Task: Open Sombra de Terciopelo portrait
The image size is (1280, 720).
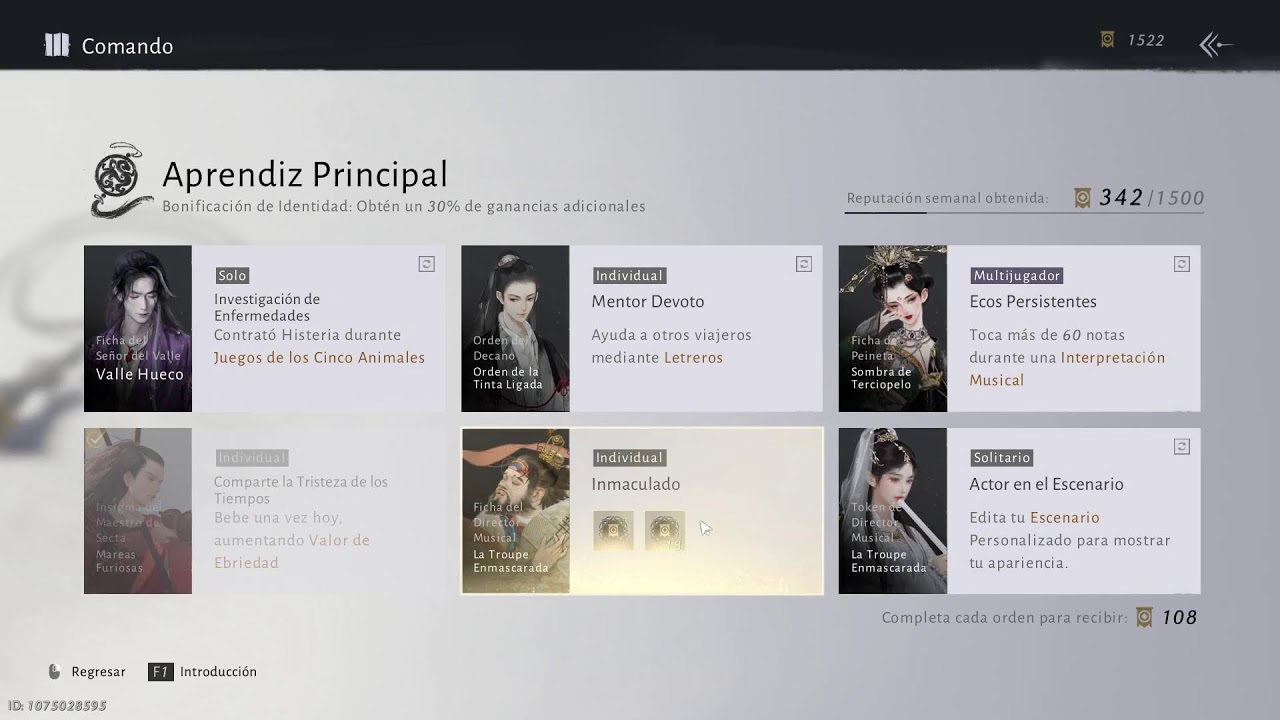Action: click(x=892, y=328)
